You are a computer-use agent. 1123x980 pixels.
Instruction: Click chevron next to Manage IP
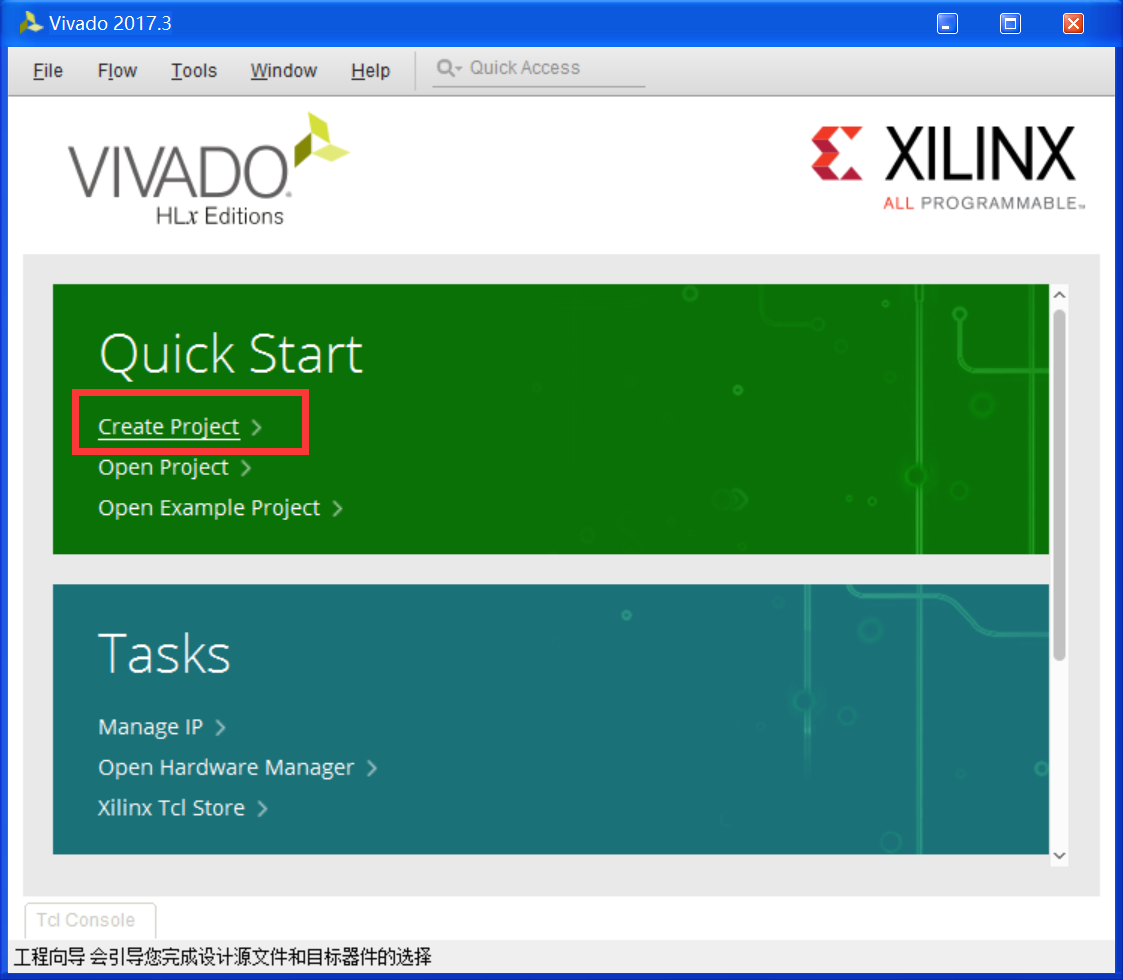pos(221,728)
